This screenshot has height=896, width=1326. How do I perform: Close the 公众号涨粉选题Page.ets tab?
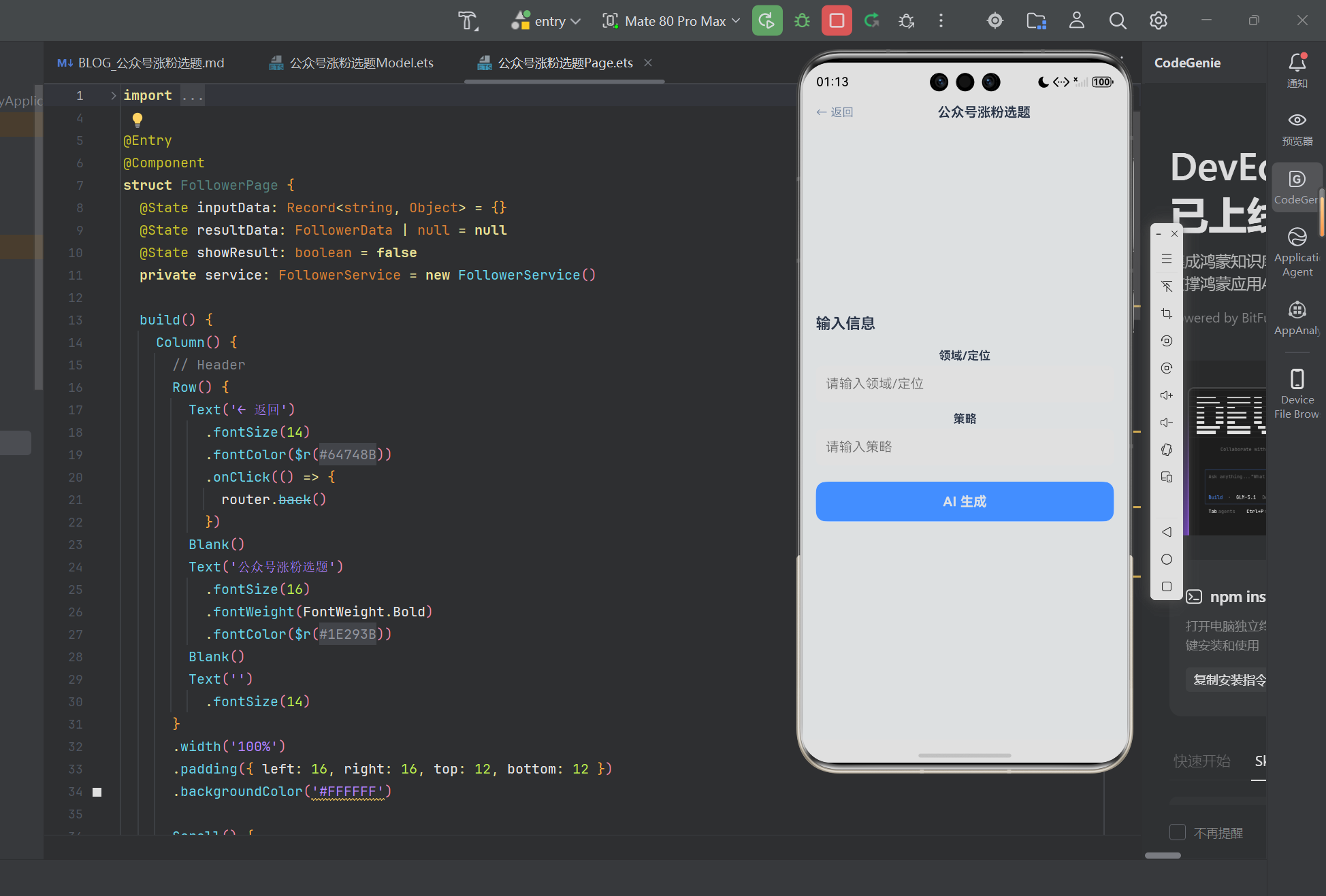(x=648, y=63)
